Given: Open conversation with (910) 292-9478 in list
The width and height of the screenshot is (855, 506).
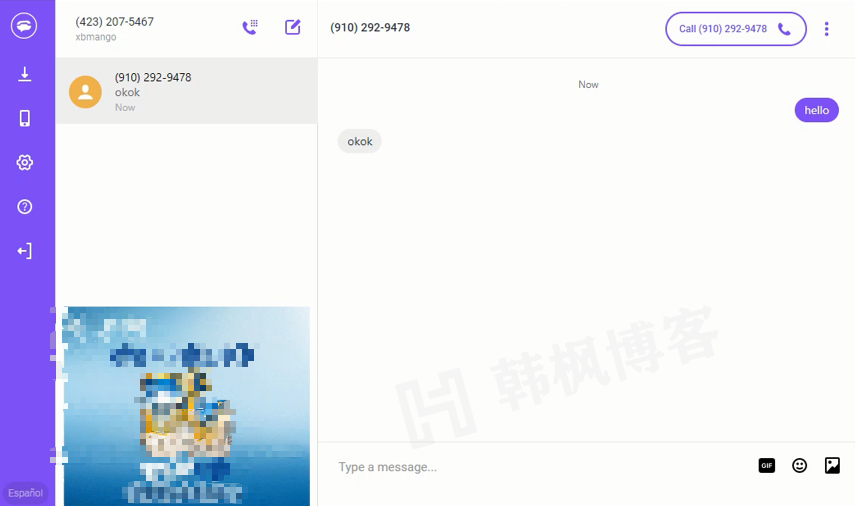Looking at the screenshot, I should tap(186, 91).
